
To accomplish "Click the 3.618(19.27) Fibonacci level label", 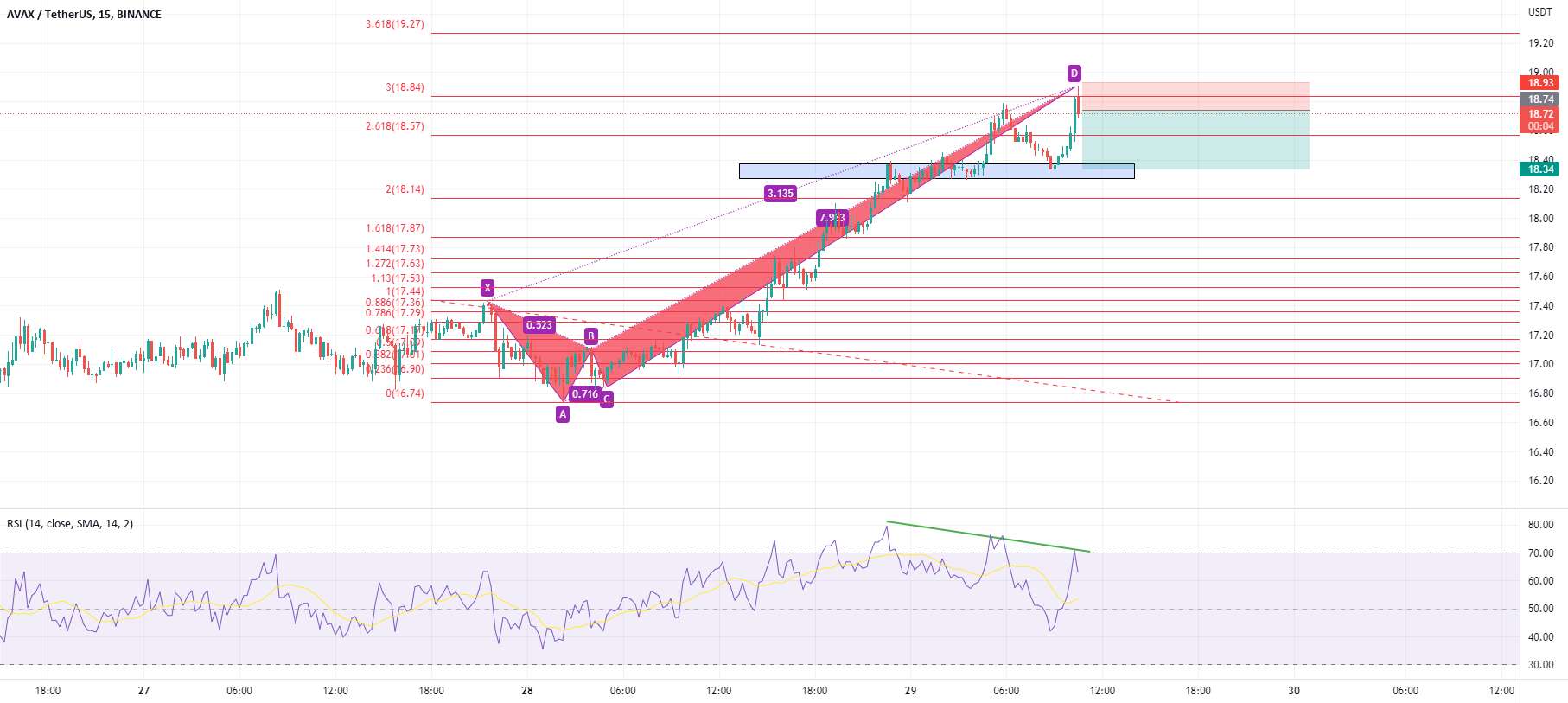I will tap(395, 24).
